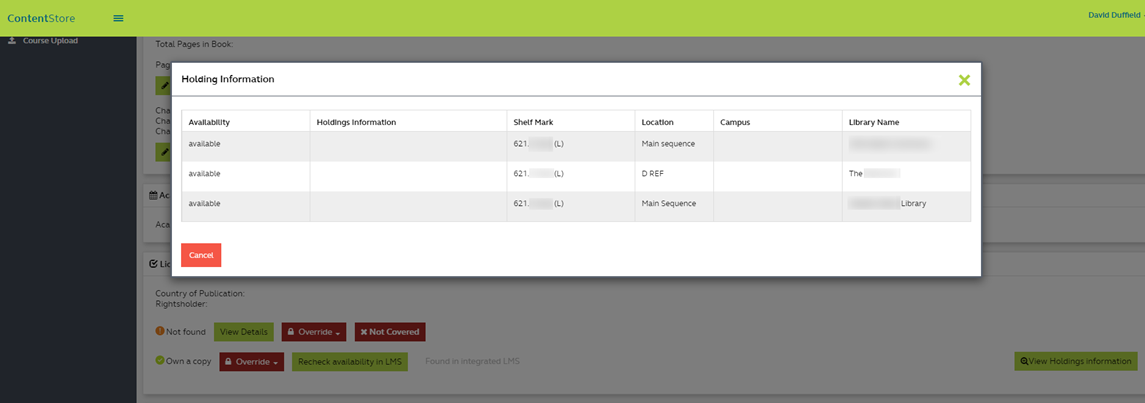Click the Shelf Mark column header

click(x=533, y=122)
